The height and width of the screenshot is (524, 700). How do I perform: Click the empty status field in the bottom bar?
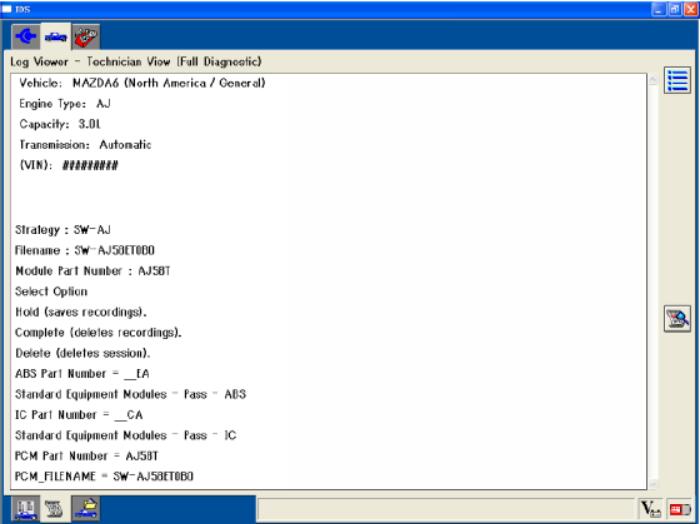[445, 509]
